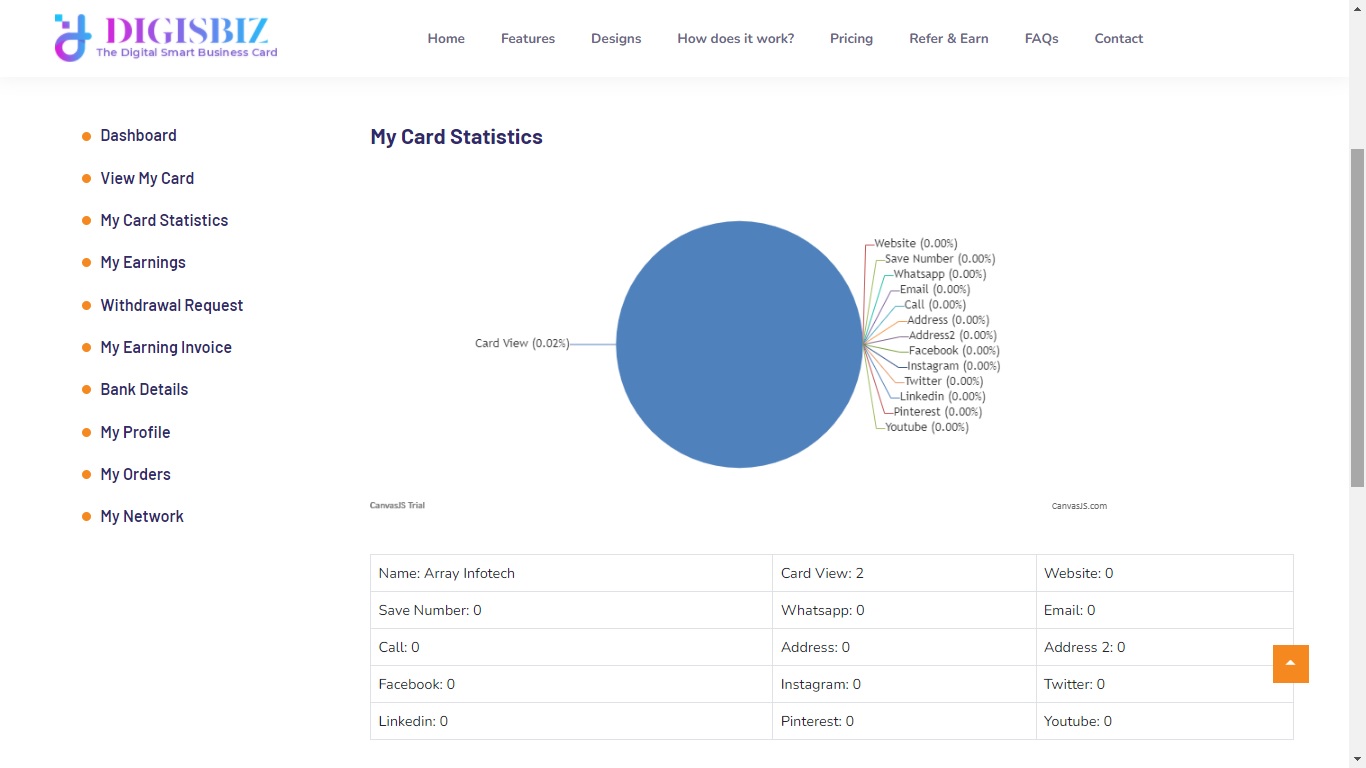Image resolution: width=1366 pixels, height=768 pixels.
Task: Go to the Features menu item
Action: point(528,39)
